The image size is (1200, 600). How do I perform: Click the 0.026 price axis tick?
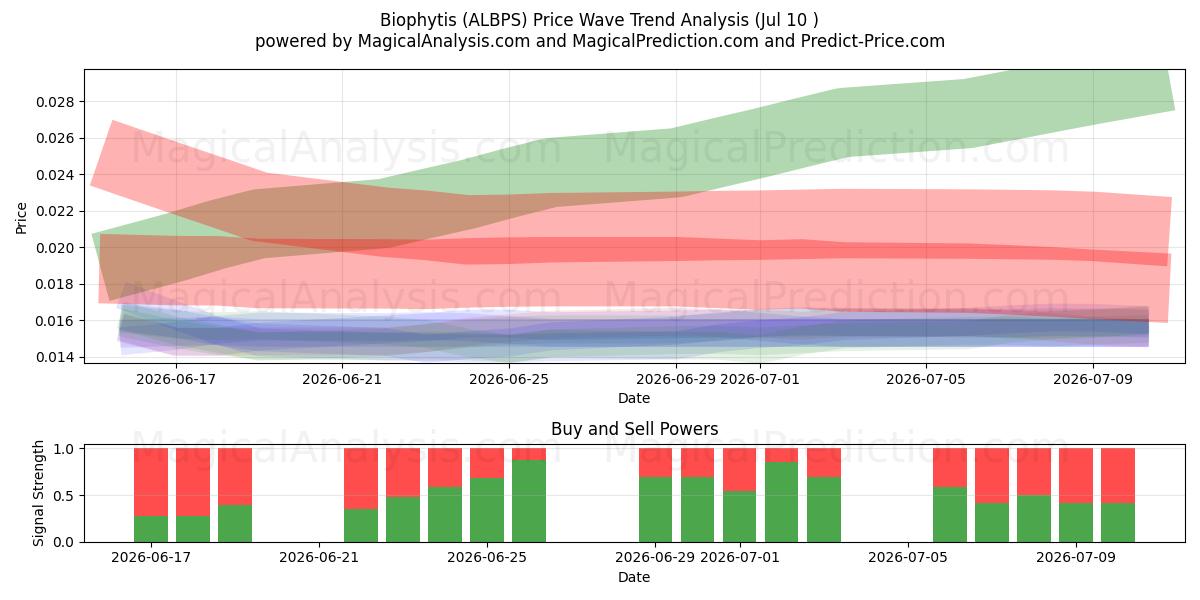56,138
